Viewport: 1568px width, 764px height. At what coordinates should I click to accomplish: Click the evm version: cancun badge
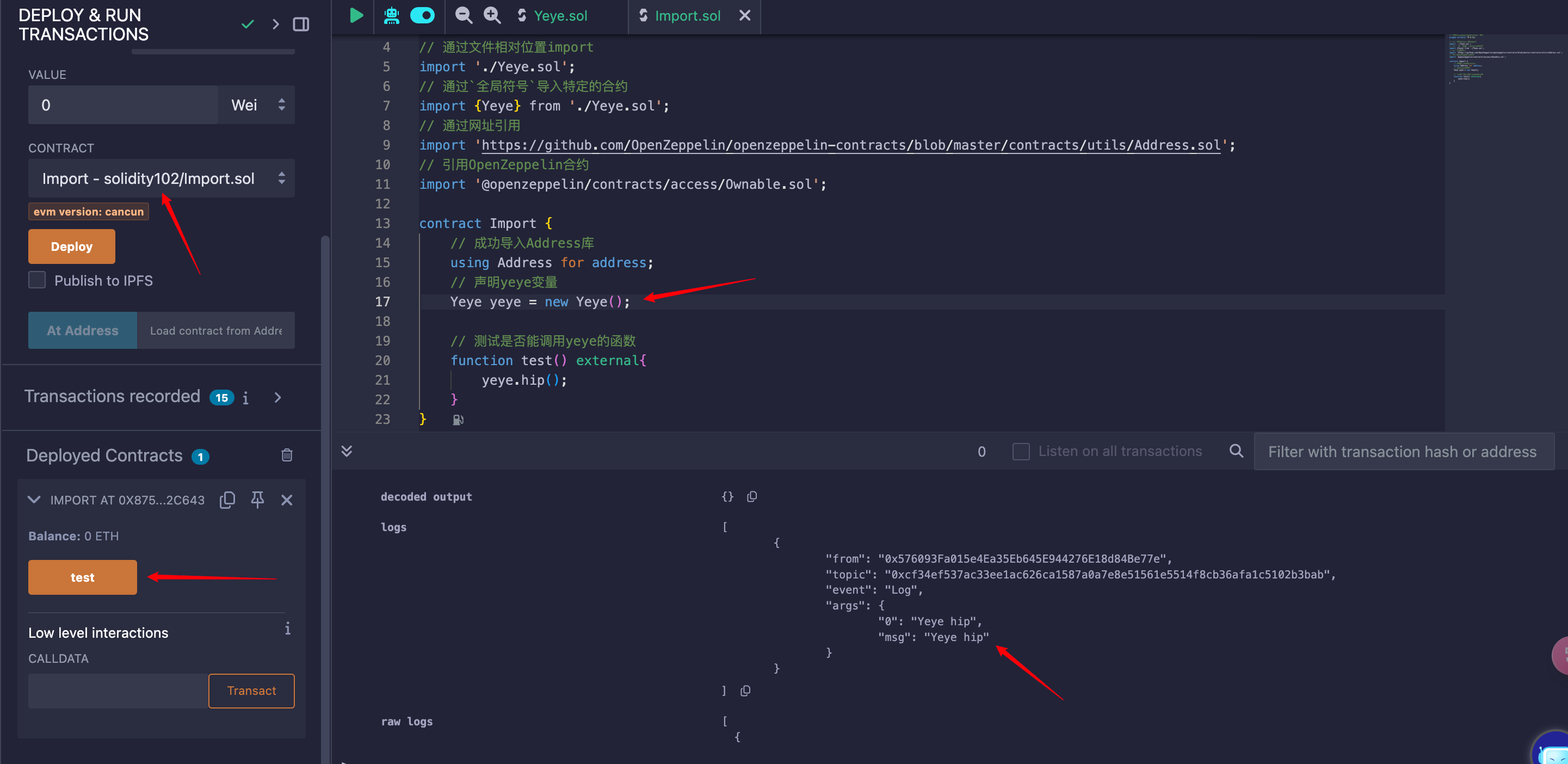pos(88,211)
